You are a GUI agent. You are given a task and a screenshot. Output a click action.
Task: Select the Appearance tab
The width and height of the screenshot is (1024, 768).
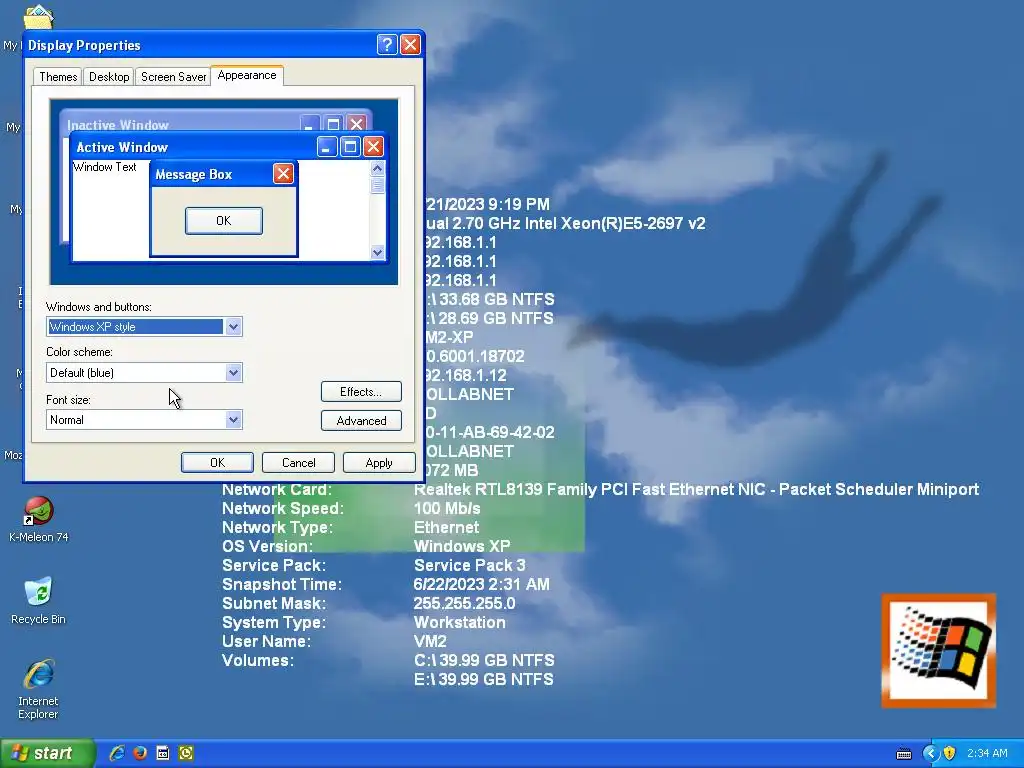[x=247, y=75]
